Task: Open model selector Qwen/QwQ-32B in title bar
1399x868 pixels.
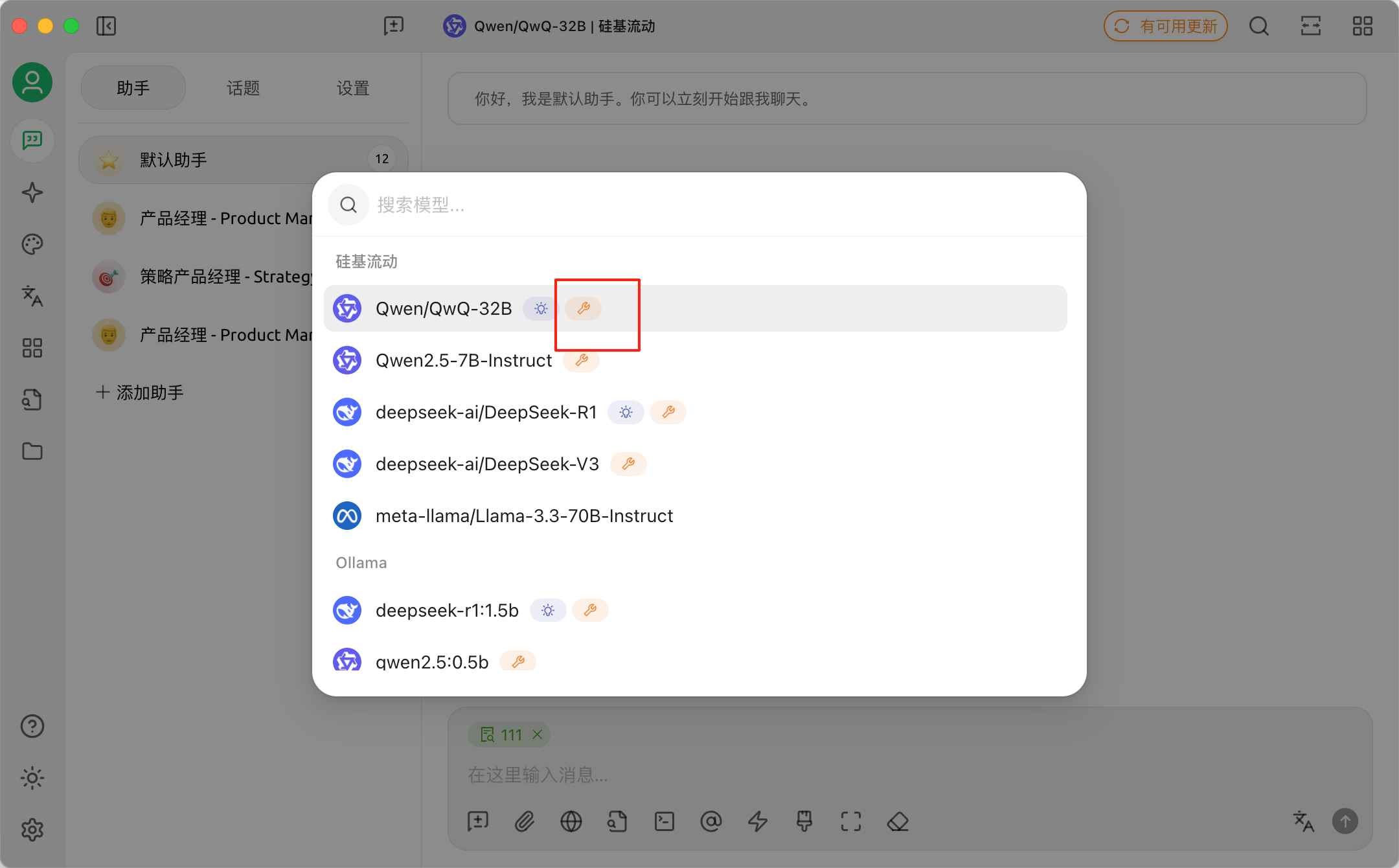Action: (549, 26)
